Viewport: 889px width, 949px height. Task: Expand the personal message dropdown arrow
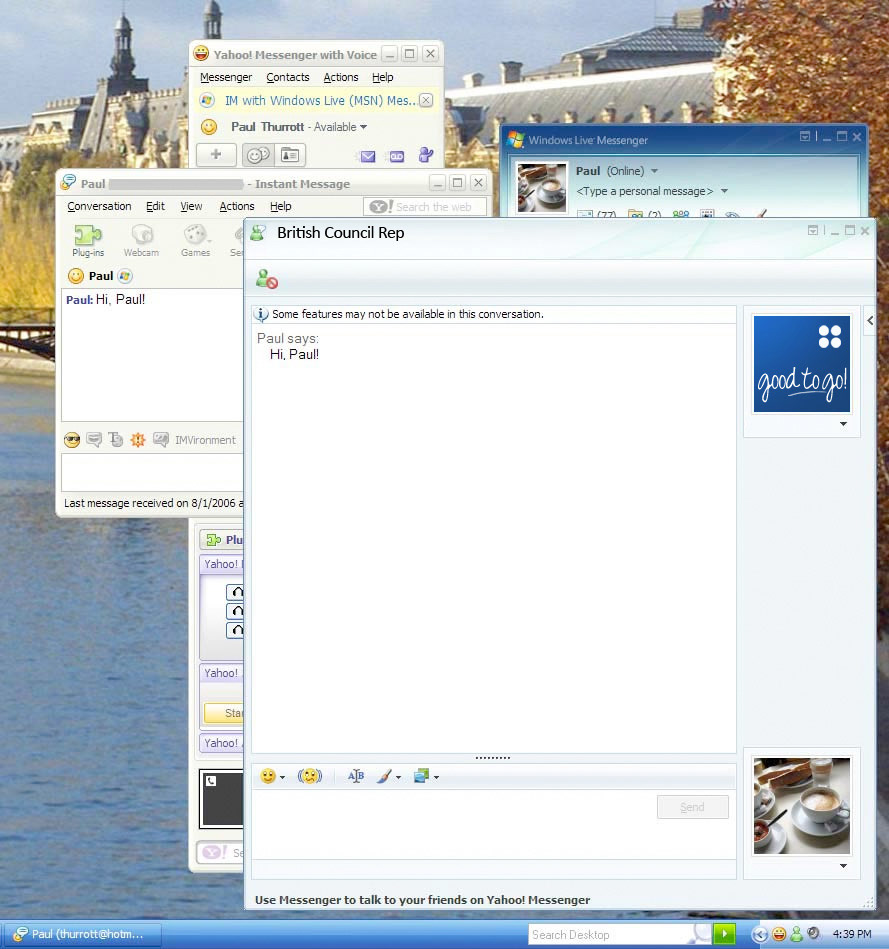724,191
